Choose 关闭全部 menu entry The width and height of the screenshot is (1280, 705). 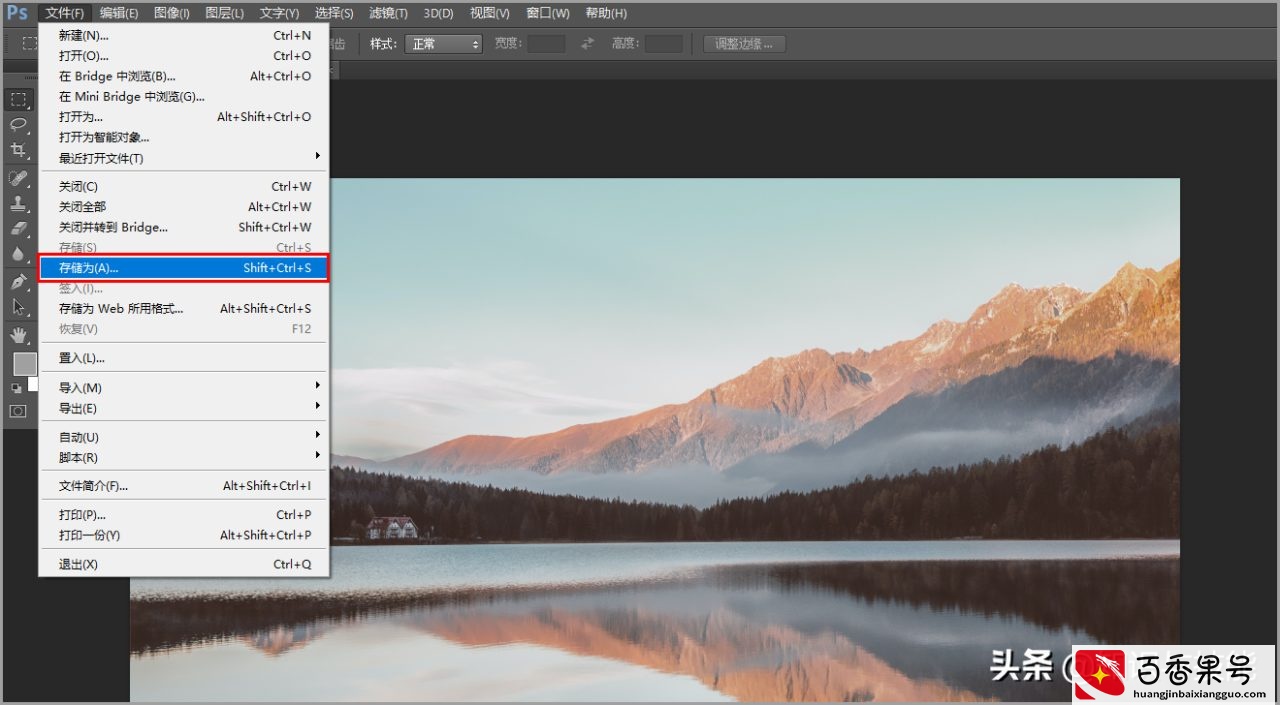point(183,207)
